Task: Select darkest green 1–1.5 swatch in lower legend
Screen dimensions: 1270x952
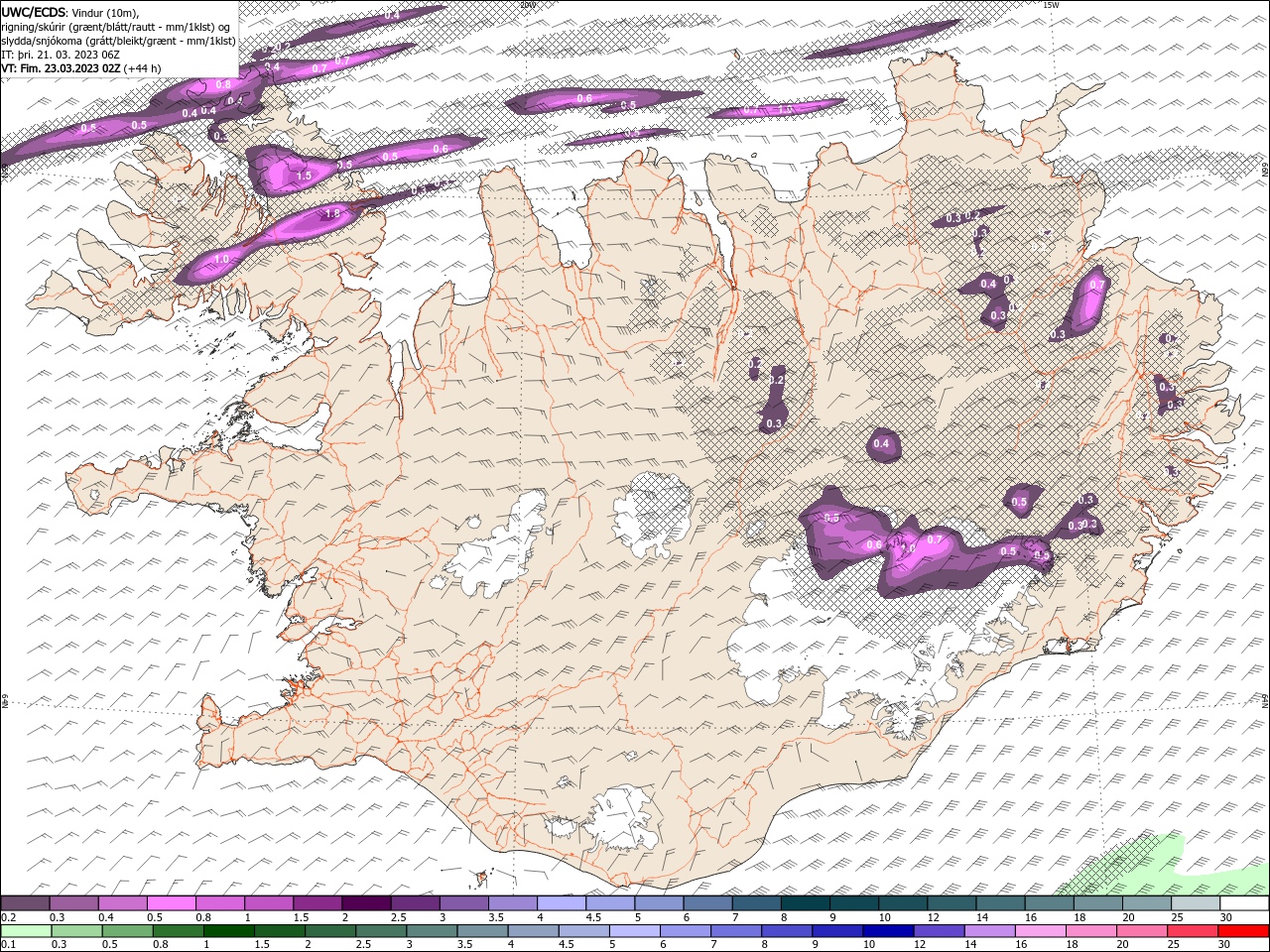Action: point(229,931)
